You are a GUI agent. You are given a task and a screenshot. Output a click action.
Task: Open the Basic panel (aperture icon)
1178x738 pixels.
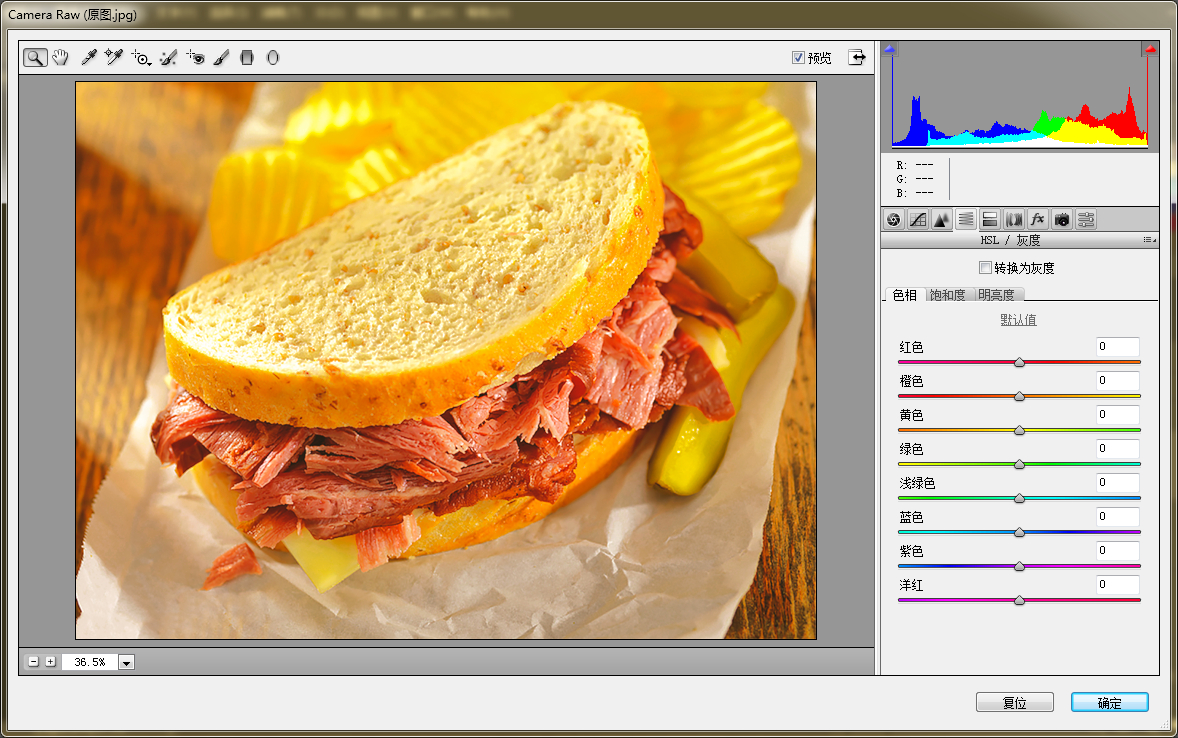893,219
